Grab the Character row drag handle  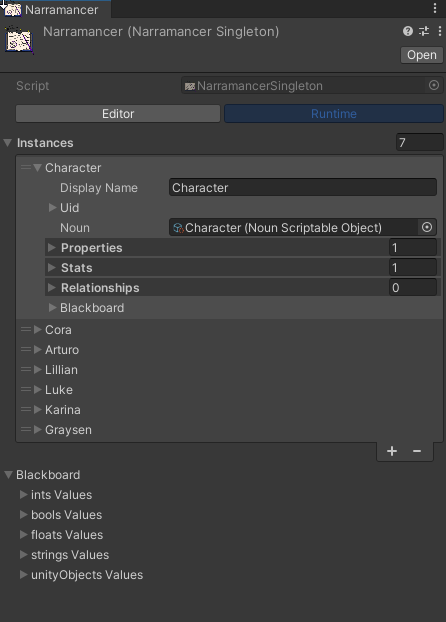(x=26, y=167)
